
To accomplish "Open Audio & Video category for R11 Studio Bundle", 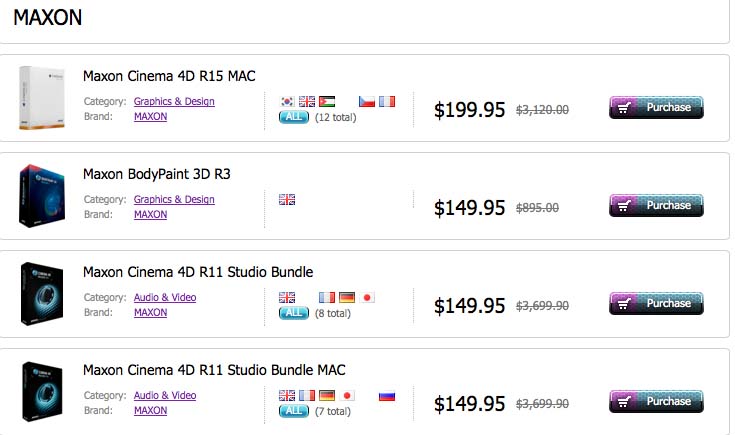I will tap(165, 297).
